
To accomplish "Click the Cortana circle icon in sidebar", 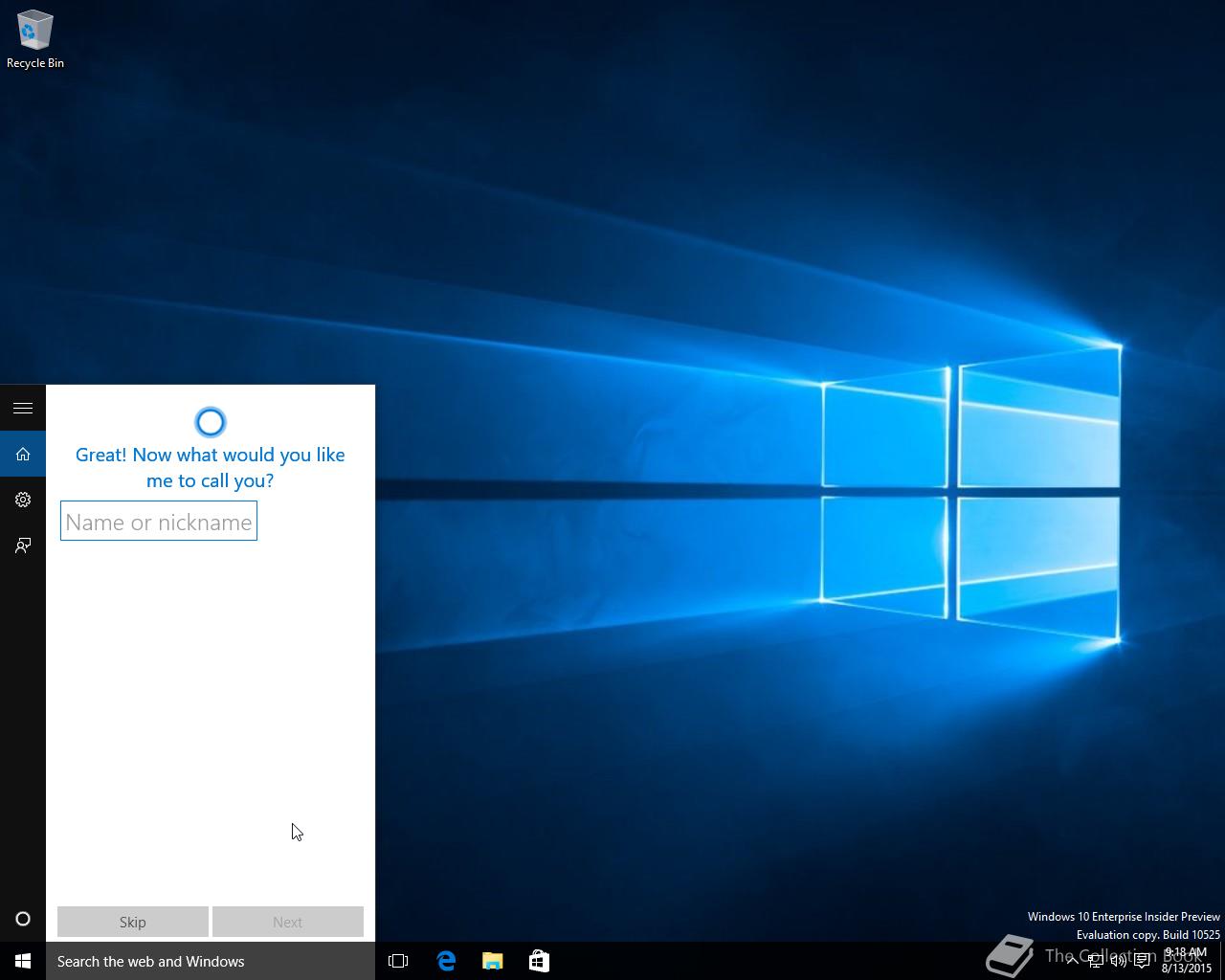I will point(23,919).
